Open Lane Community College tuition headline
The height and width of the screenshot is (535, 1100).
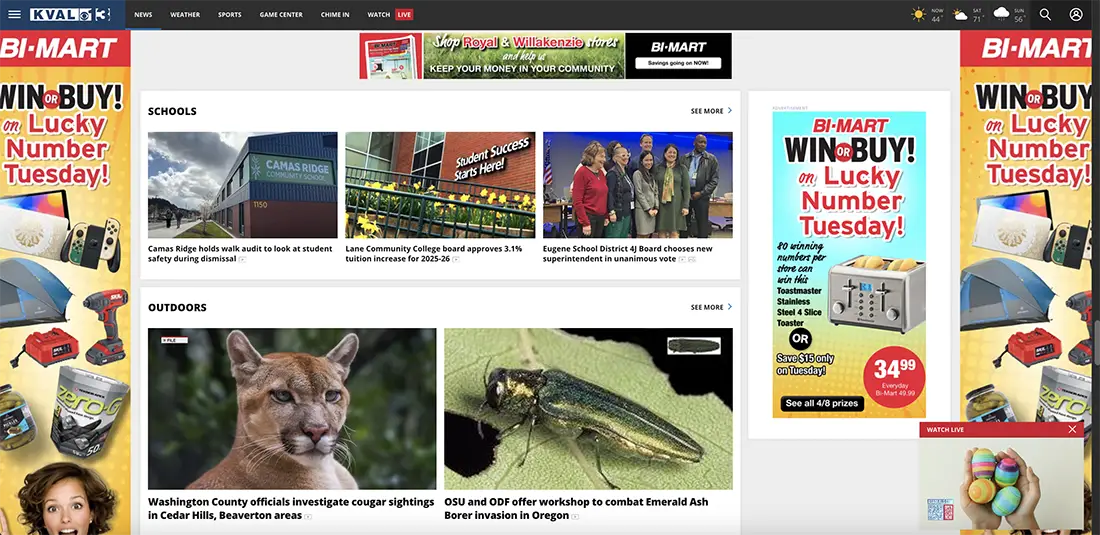pos(434,254)
